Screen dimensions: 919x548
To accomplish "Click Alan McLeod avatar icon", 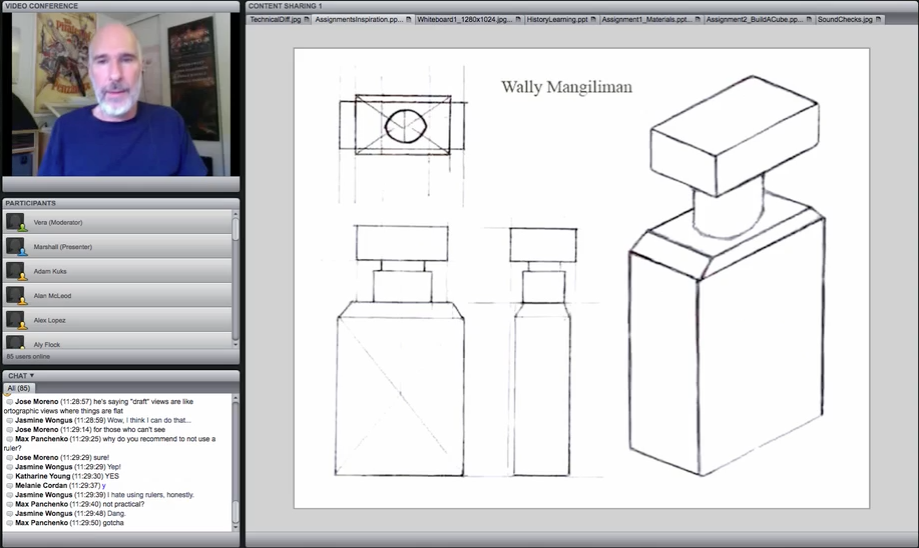I will tap(16, 296).
